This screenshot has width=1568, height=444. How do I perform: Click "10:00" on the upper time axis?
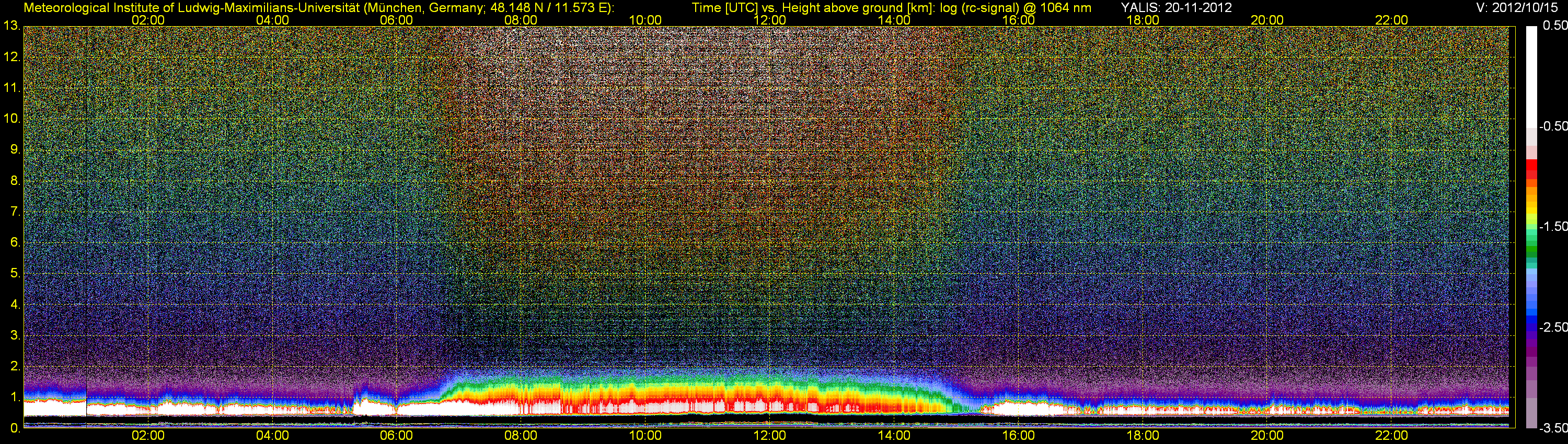645,20
